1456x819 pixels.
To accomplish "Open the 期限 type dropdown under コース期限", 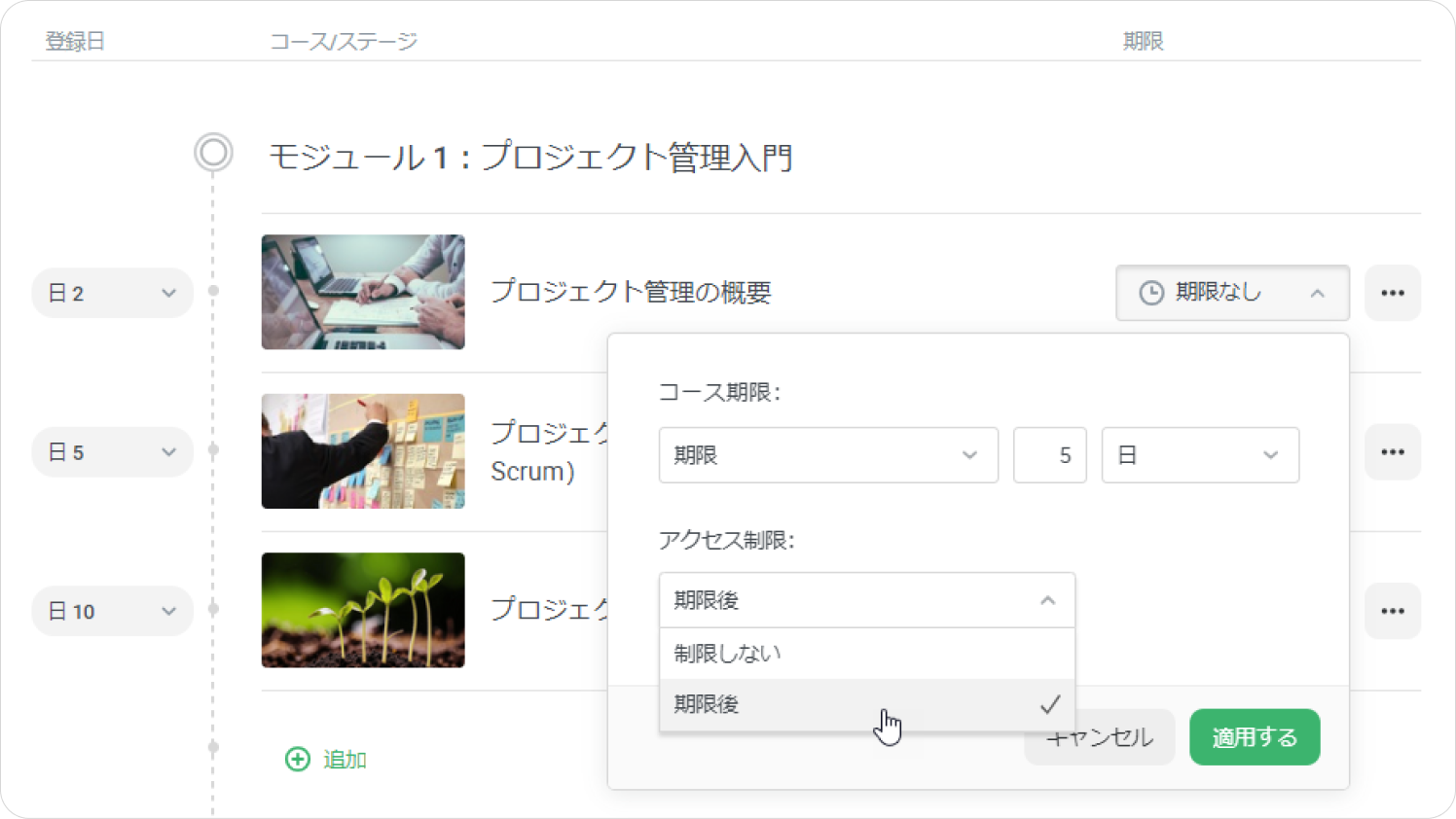I will tap(828, 455).
